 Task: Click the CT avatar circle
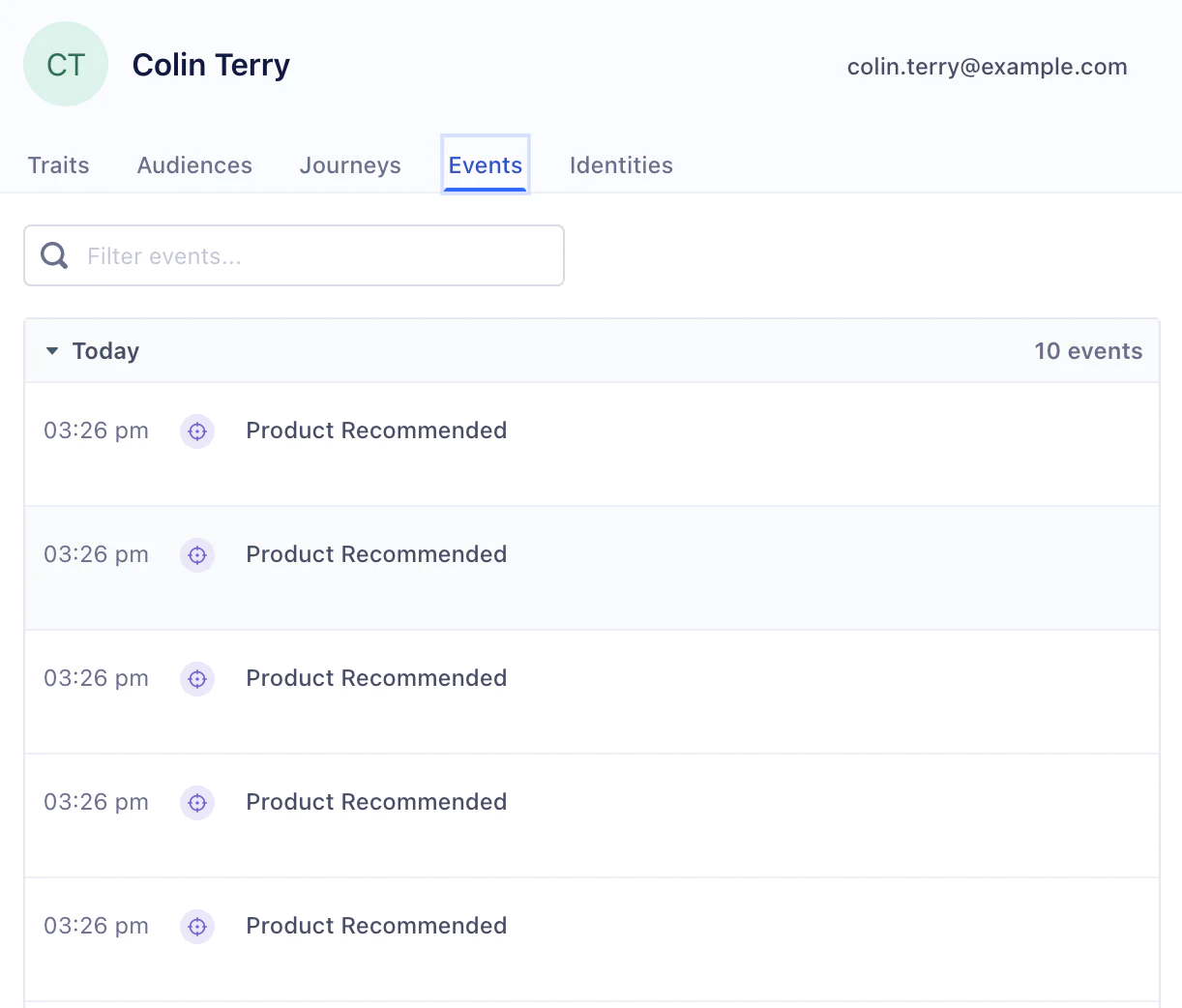[x=65, y=64]
